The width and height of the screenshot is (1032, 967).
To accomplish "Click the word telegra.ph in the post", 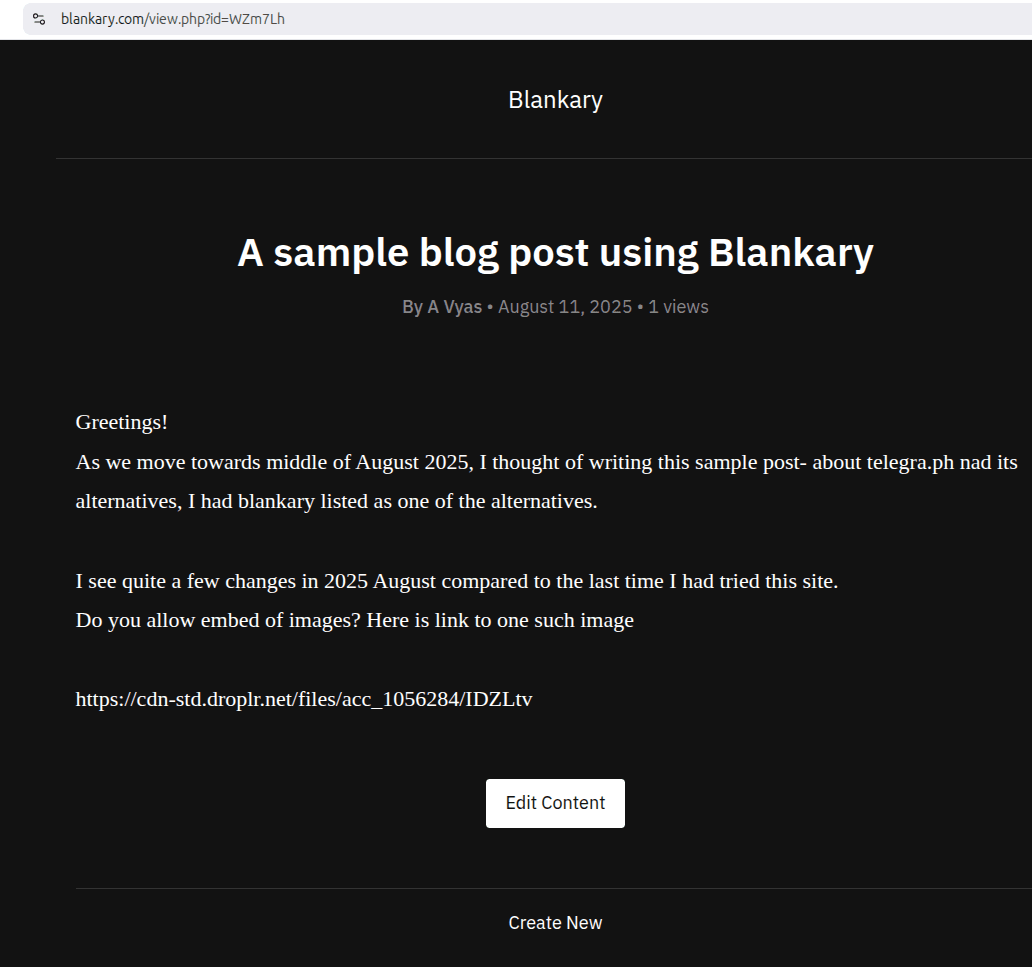I will 898,462.
